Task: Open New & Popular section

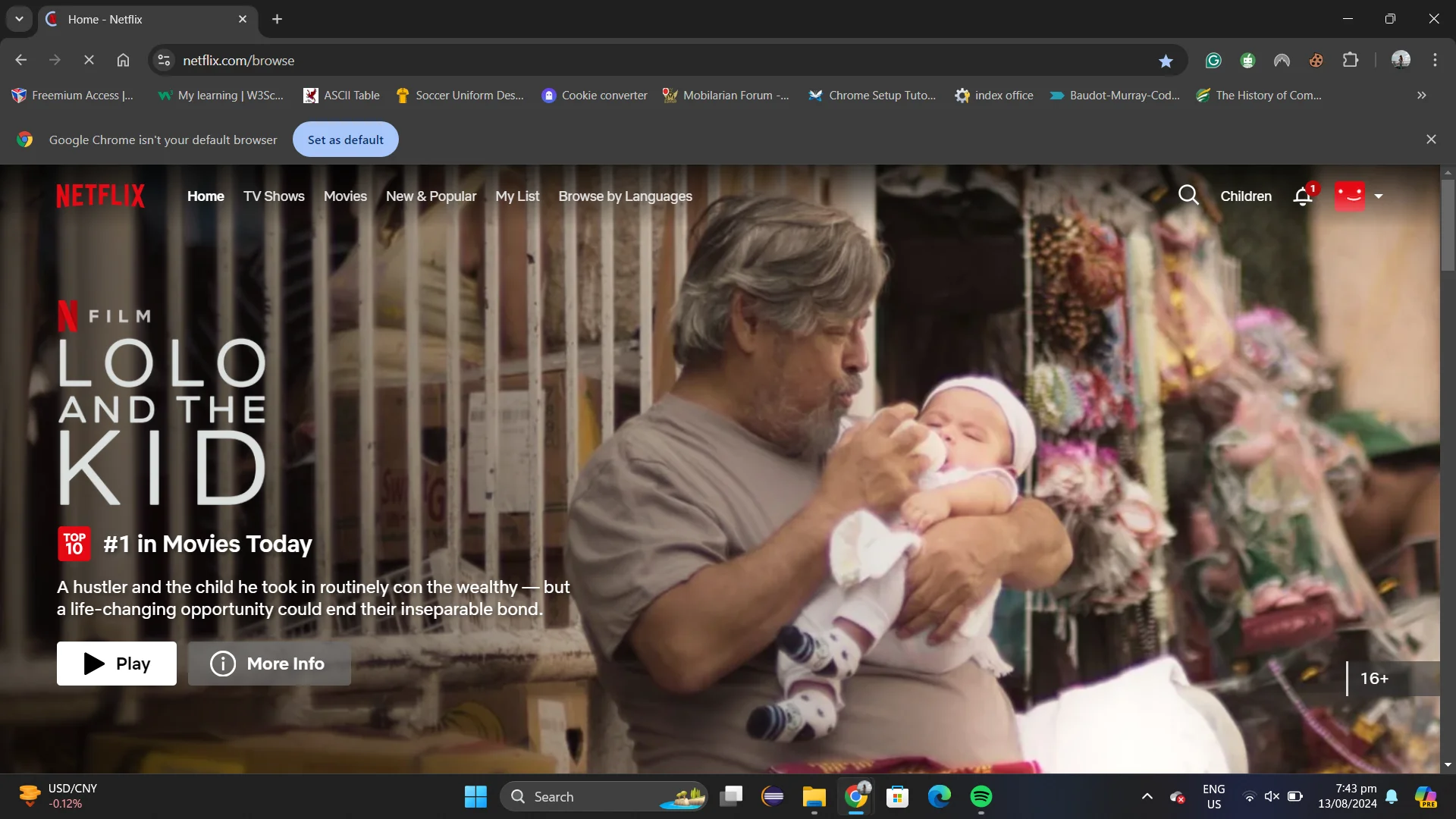Action: click(431, 196)
